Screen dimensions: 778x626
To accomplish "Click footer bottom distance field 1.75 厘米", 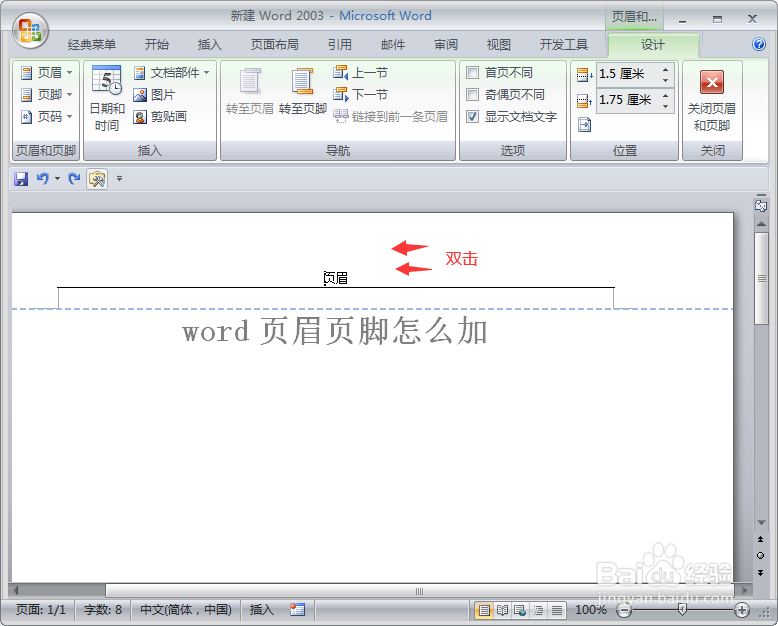I will tap(627, 100).
